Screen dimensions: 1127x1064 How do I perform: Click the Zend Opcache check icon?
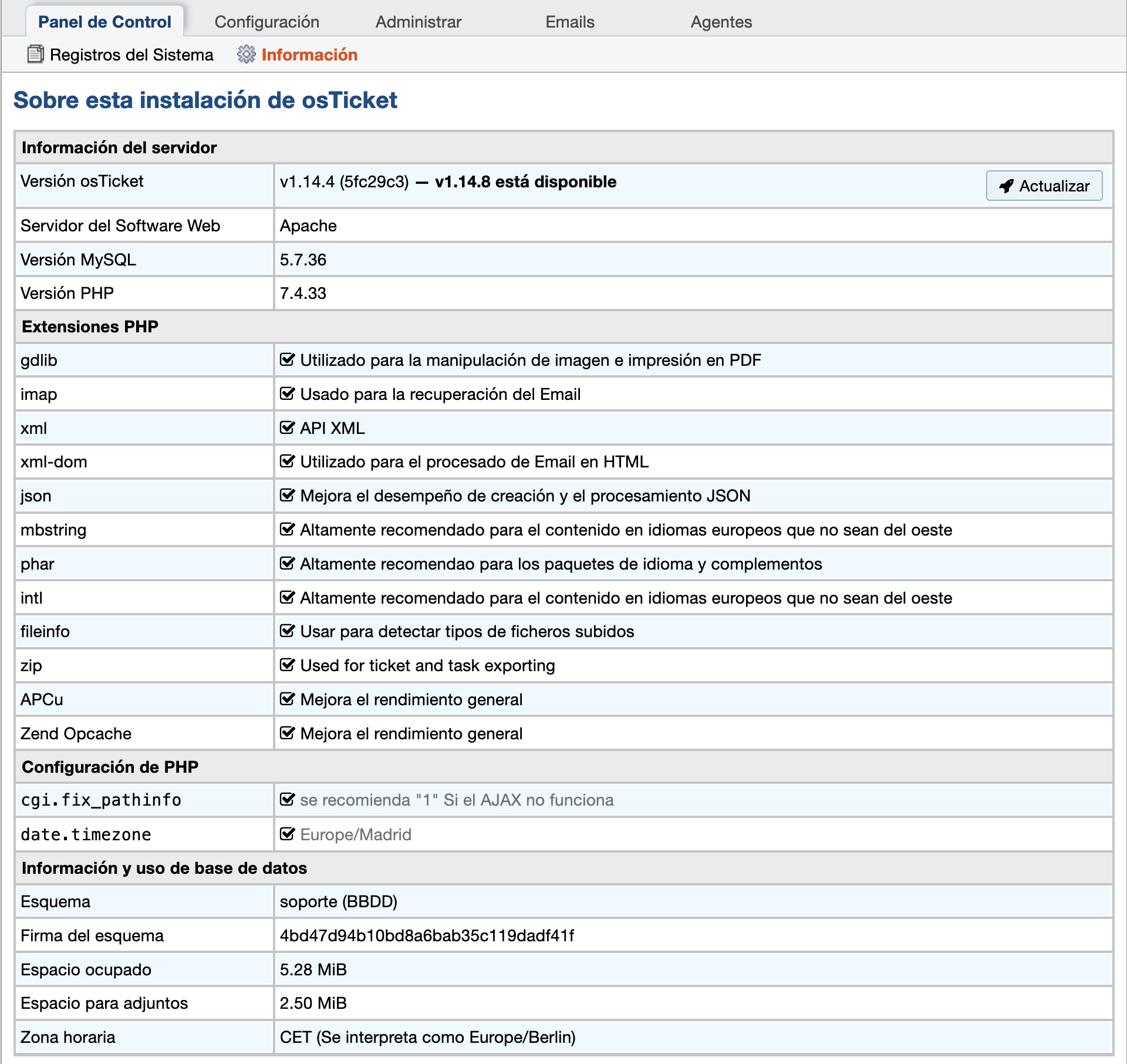[287, 733]
